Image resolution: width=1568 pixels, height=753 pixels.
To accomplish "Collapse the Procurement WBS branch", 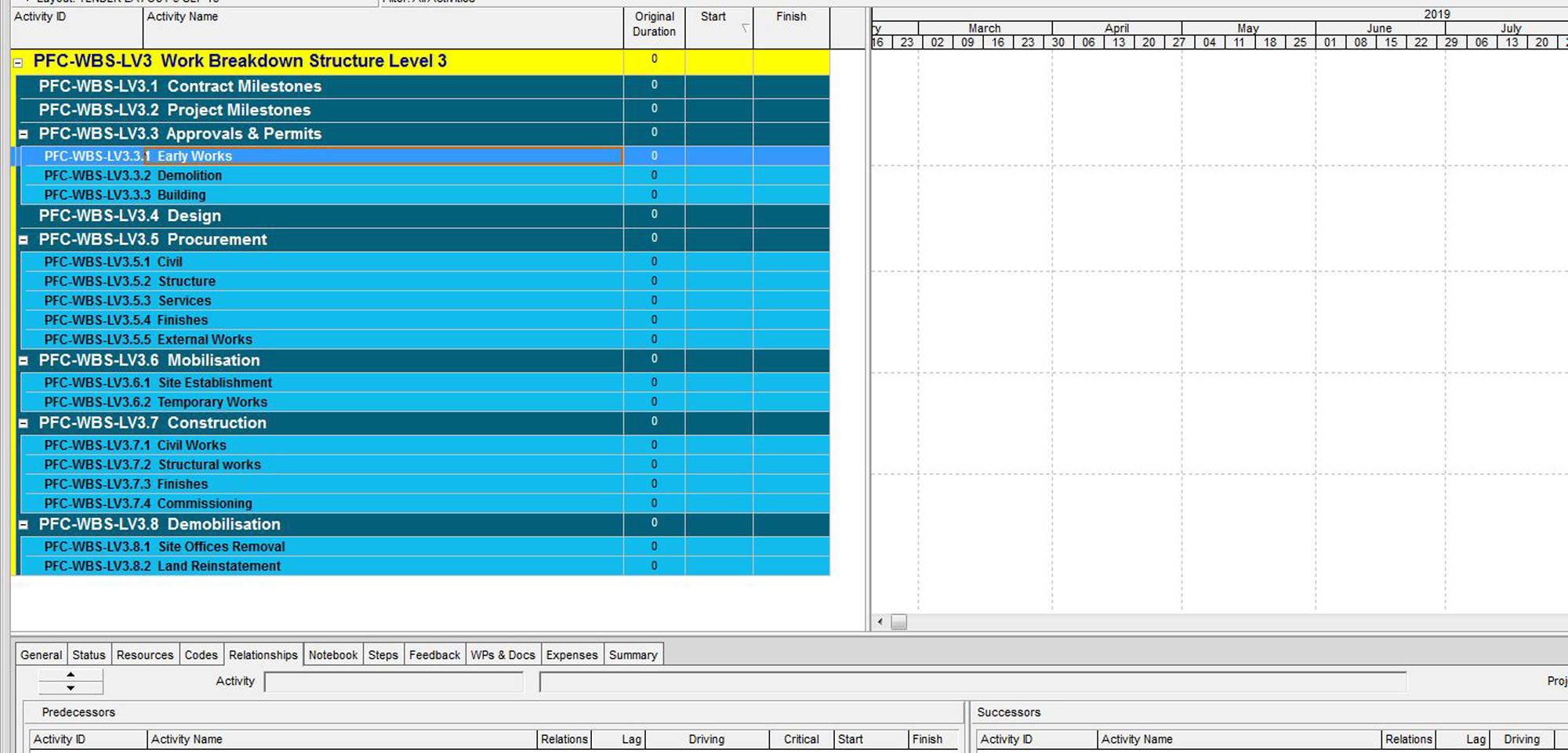I will click(24, 240).
